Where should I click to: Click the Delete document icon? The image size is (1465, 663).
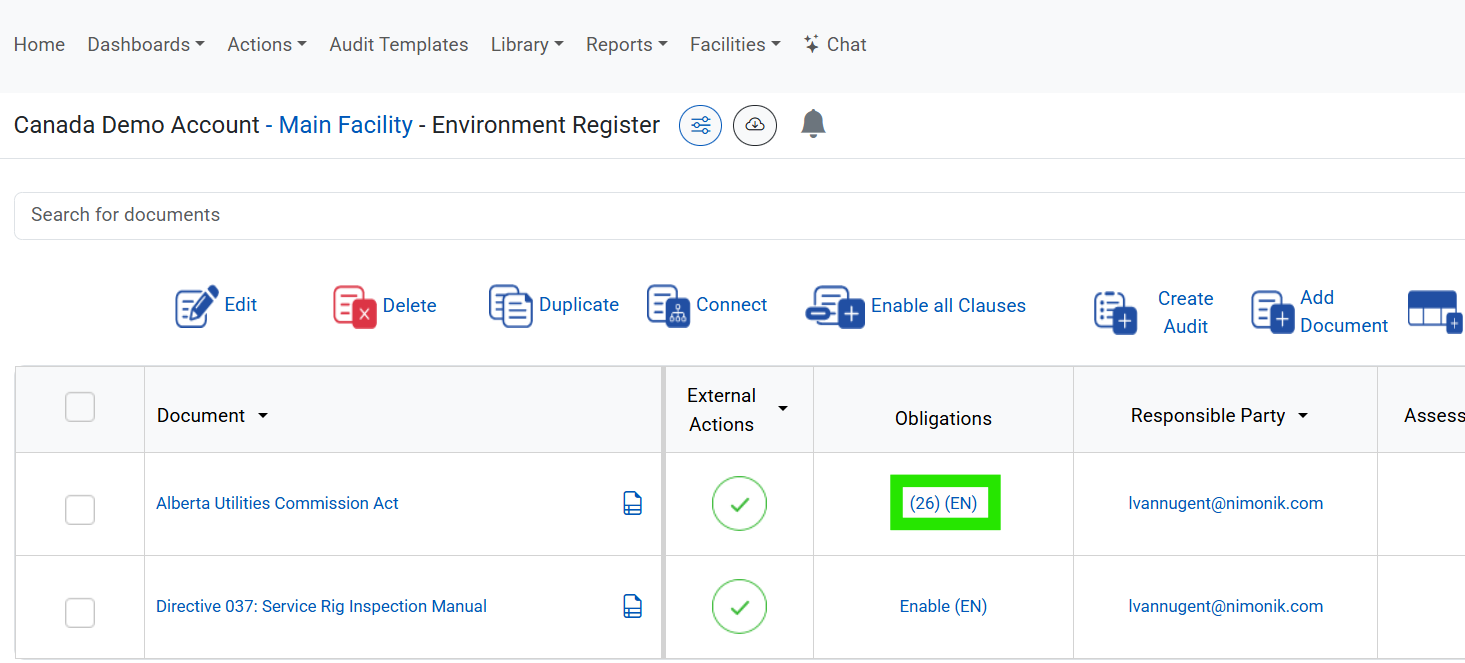[354, 306]
